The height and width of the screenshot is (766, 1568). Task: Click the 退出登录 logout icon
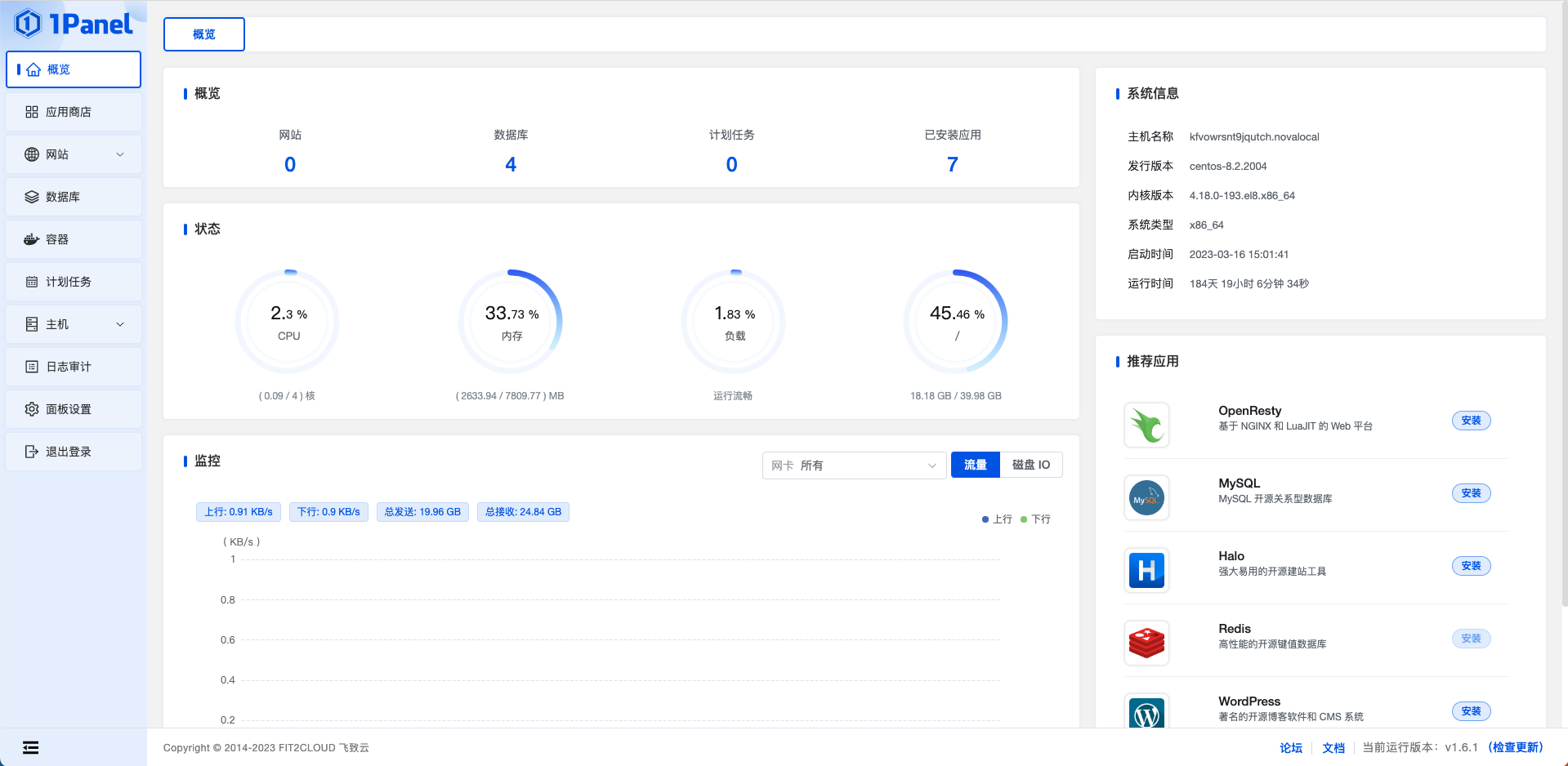(x=32, y=452)
